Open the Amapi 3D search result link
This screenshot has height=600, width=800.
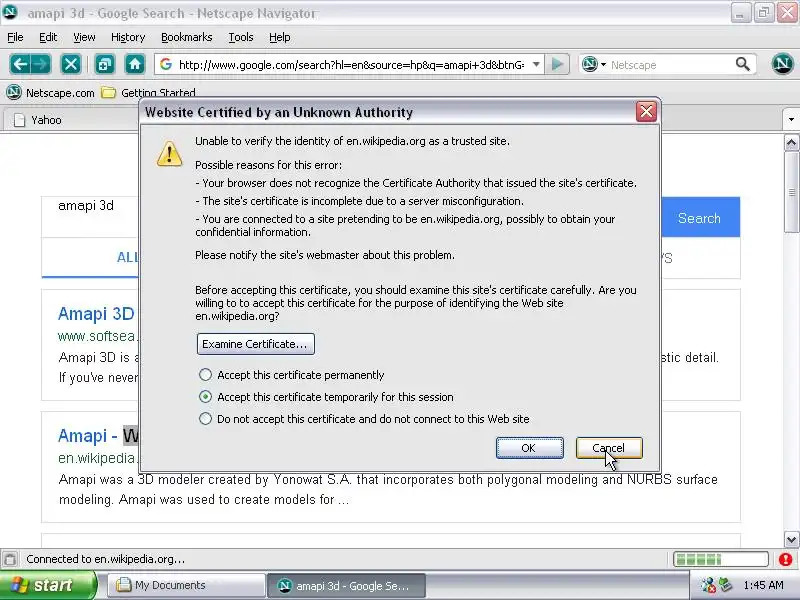(96, 313)
